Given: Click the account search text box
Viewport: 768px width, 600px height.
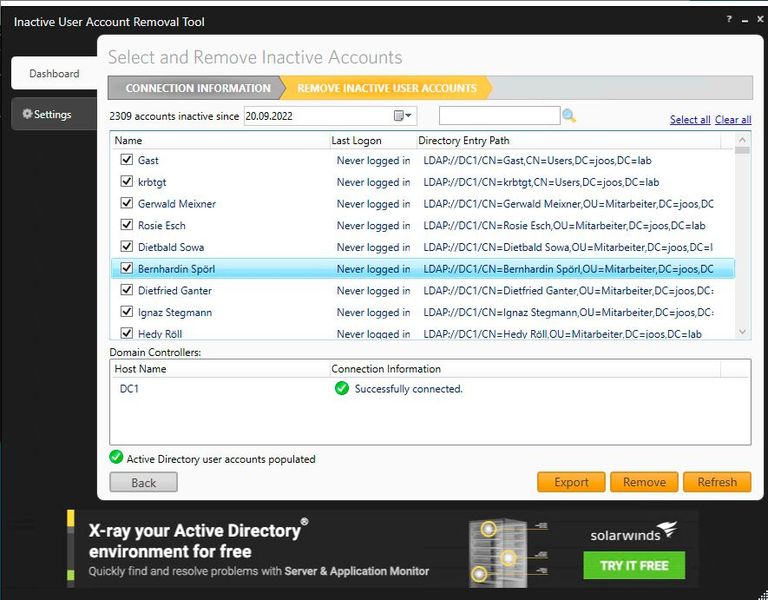Looking at the screenshot, I should 500,116.
